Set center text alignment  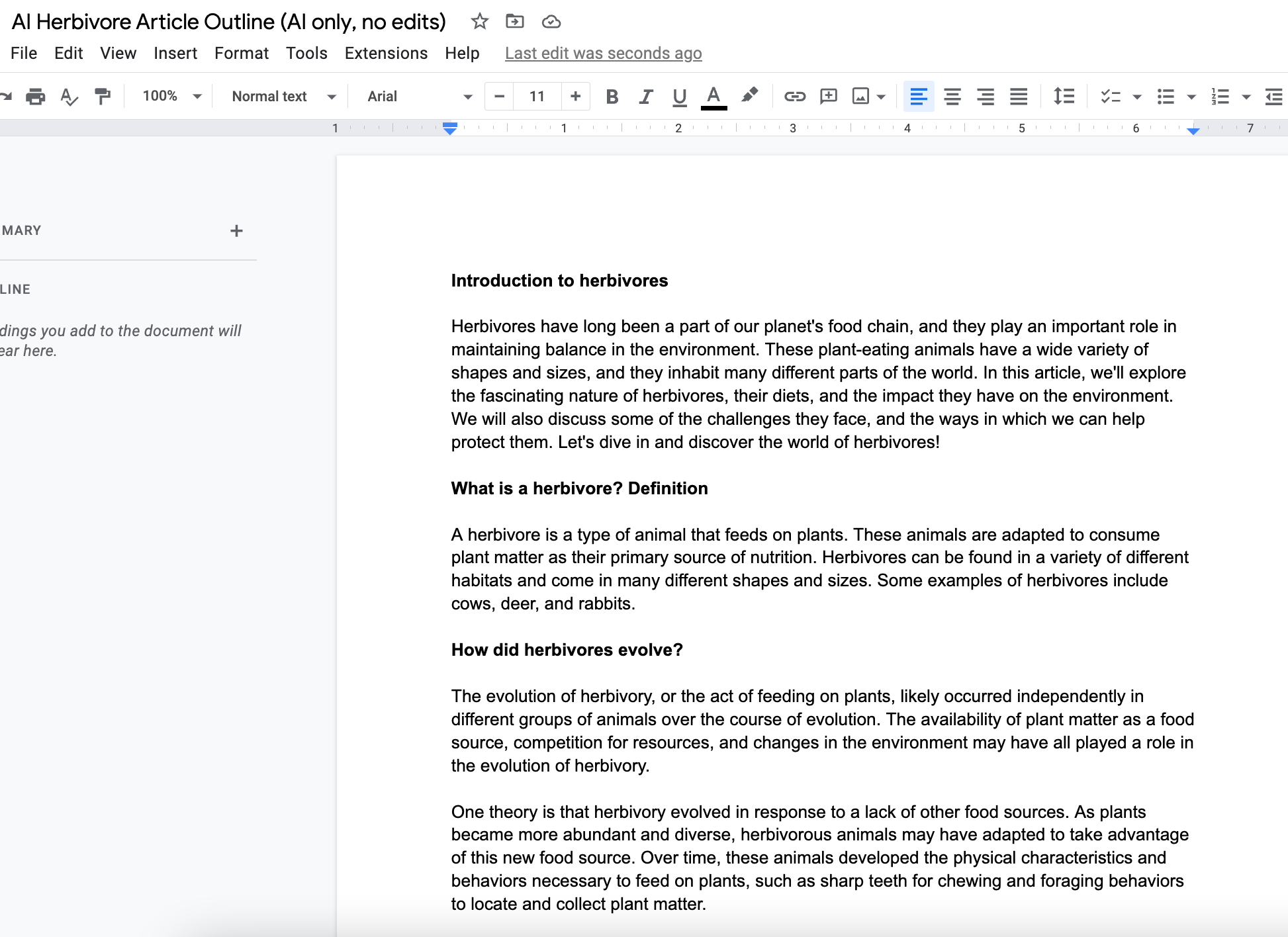[952, 97]
